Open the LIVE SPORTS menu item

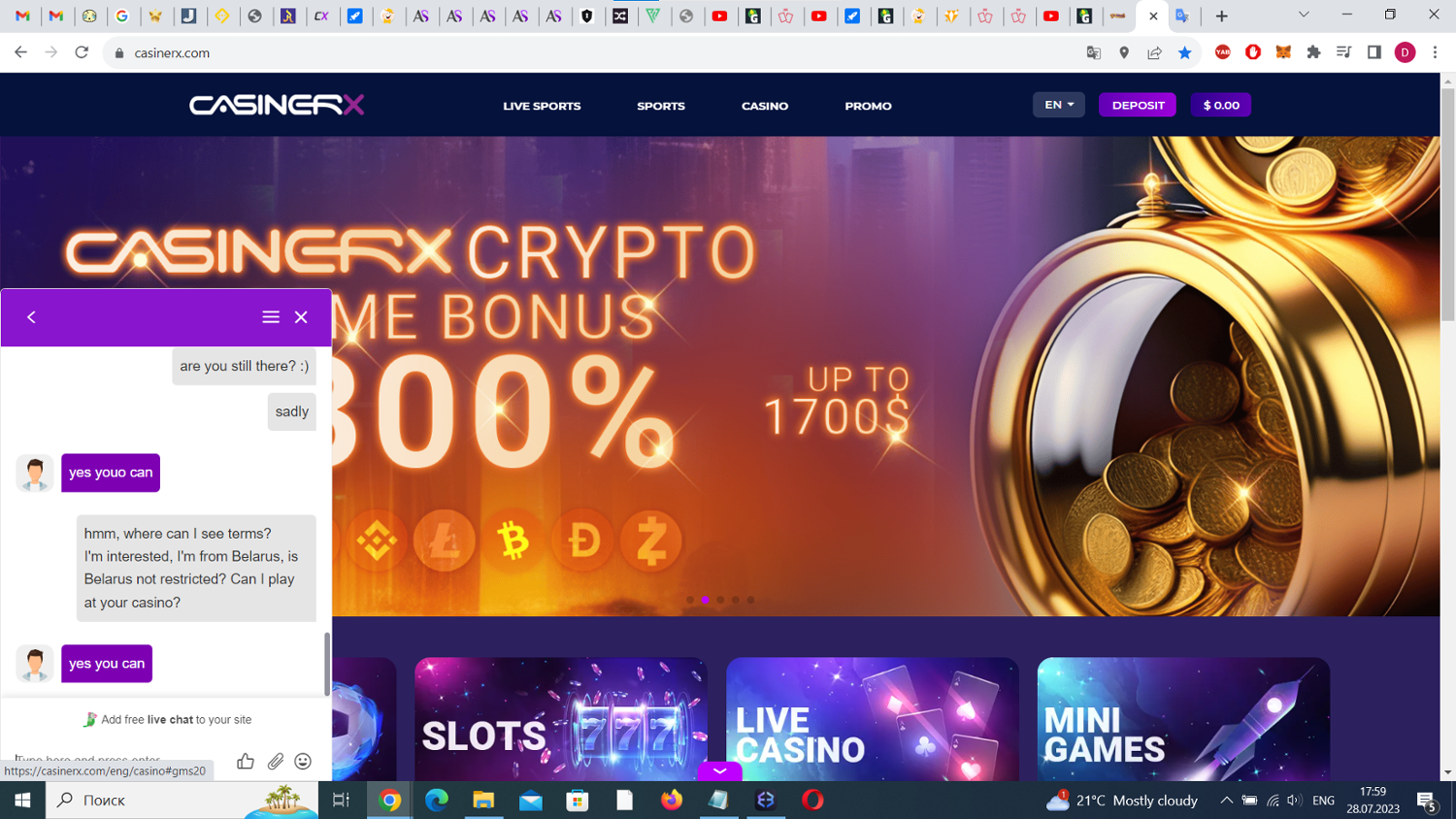tap(542, 106)
